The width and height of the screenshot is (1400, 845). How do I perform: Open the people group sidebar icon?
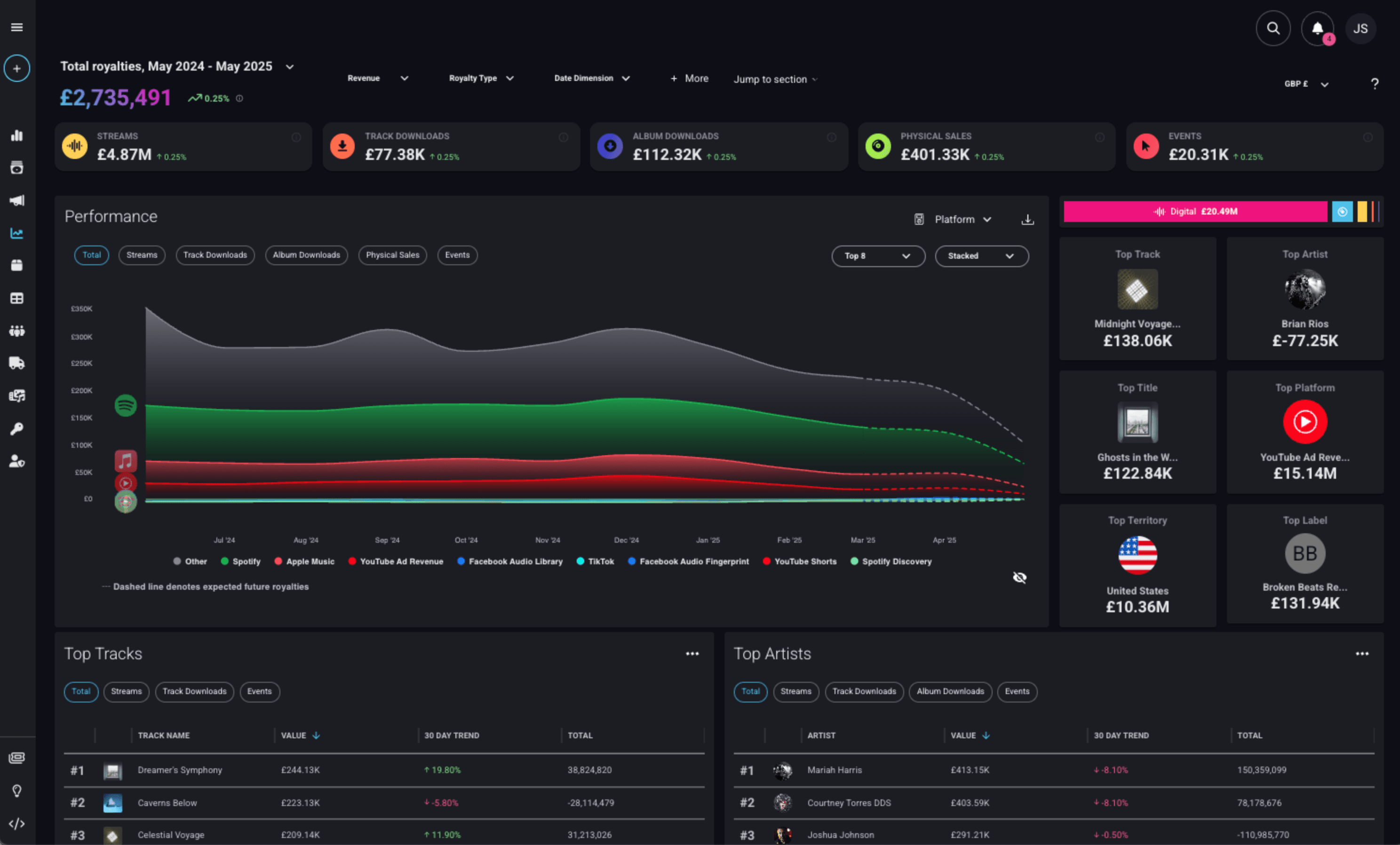[17, 331]
